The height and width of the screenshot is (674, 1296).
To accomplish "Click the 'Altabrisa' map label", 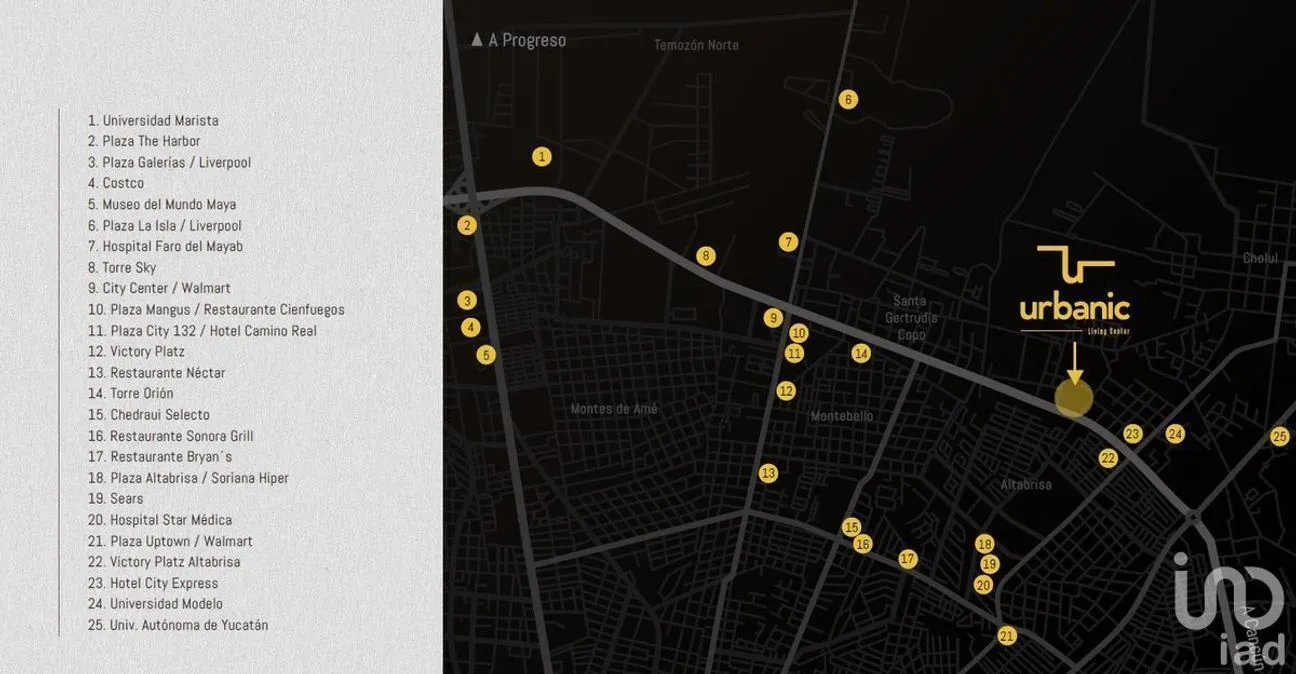I will click(x=1027, y=484).
